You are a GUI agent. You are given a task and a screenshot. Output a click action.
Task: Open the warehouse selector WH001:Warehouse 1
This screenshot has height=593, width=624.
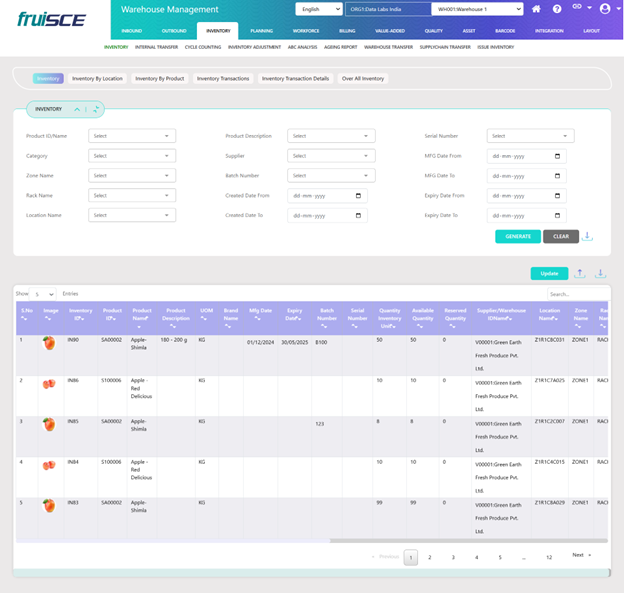477,9
